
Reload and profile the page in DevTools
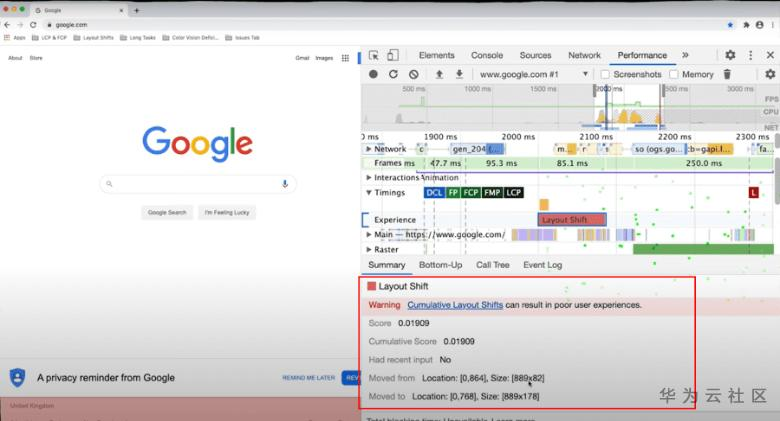click(393, 74)
